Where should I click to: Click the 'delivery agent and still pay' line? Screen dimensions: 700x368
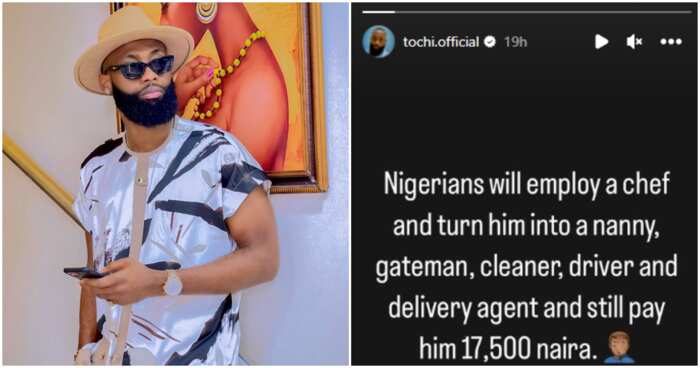click(x=526, y=308)
